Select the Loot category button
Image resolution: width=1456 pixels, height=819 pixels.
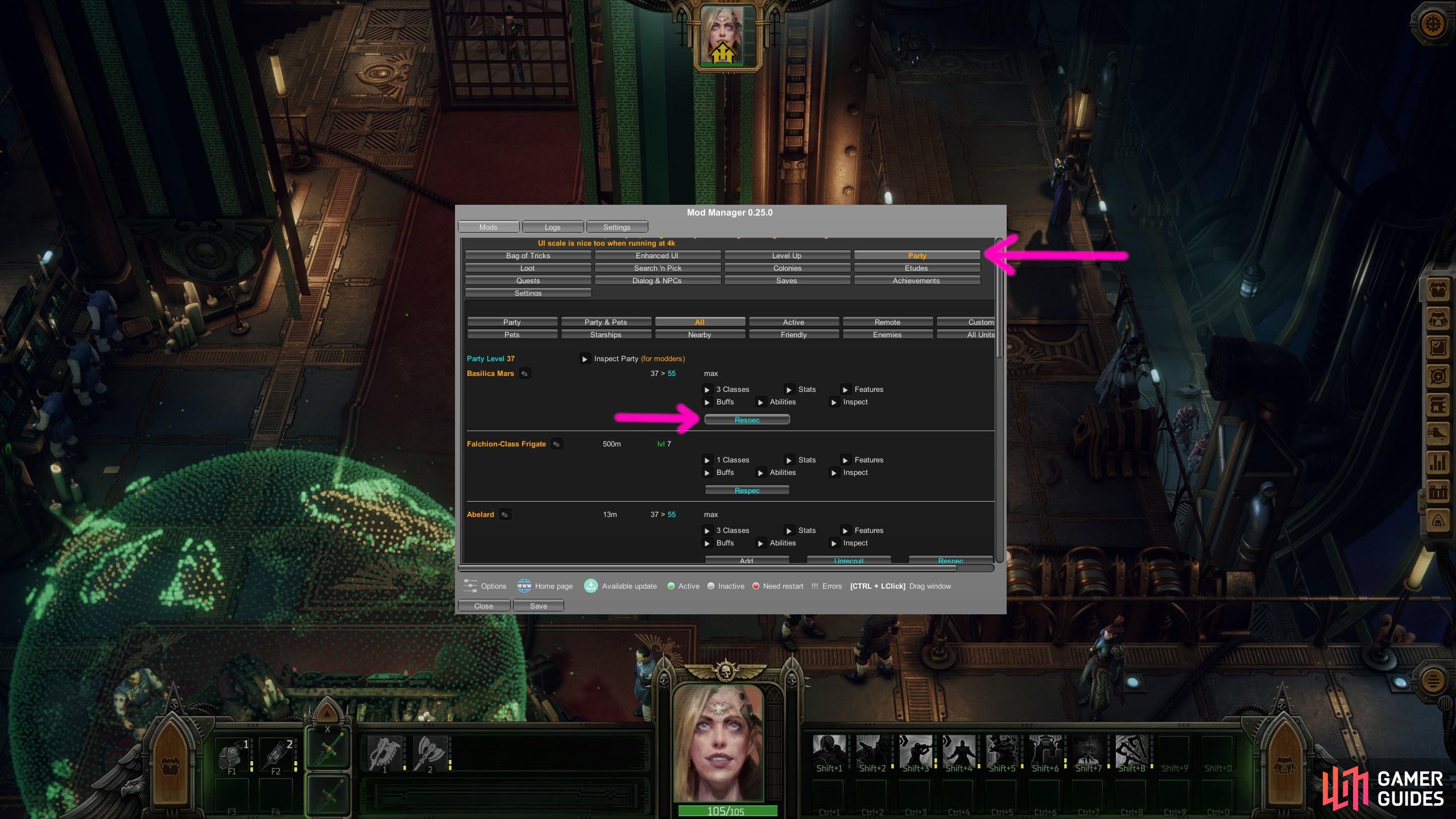527,268
